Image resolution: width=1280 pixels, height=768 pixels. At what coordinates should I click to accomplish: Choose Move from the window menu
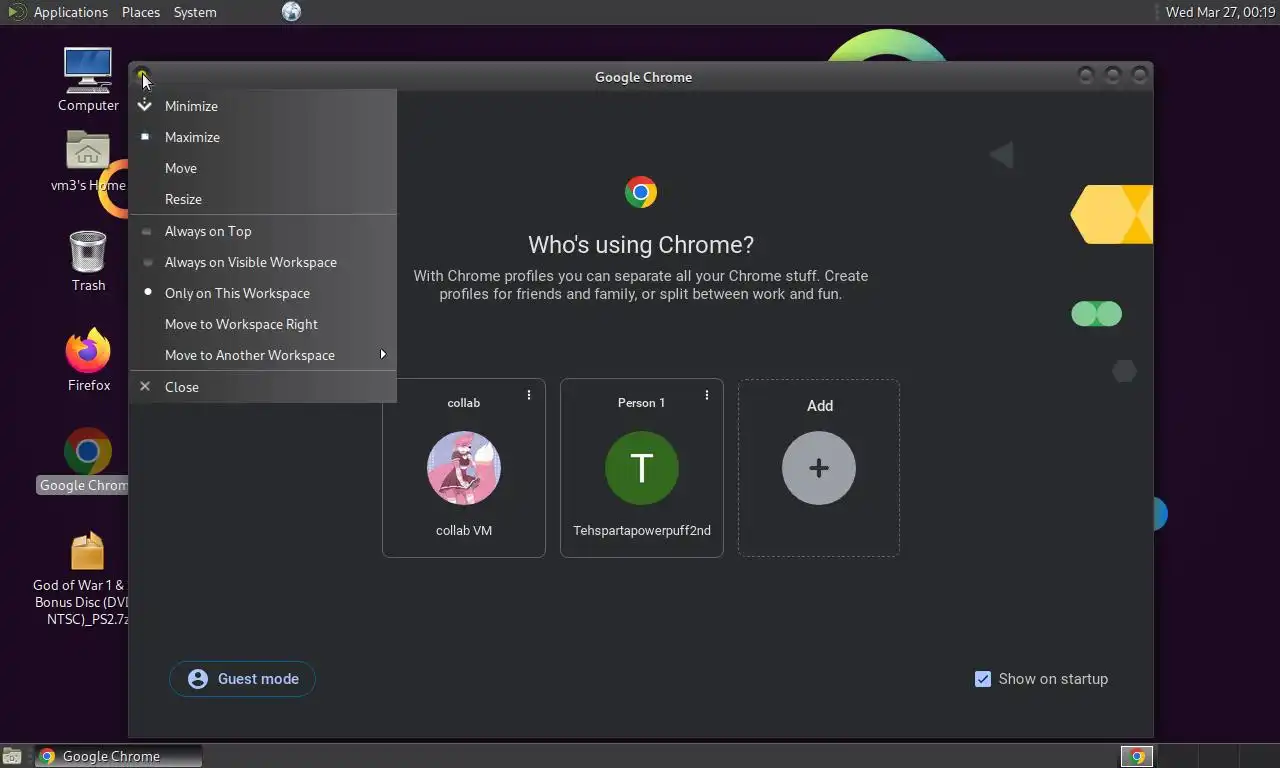coord(263,168)
